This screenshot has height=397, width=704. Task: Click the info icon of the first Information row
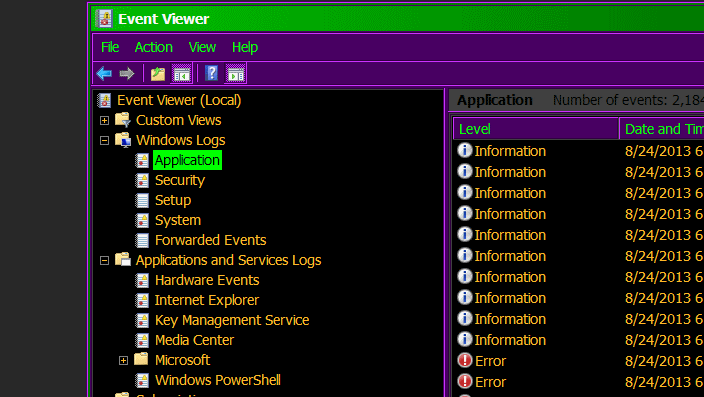tap(465, 150)
